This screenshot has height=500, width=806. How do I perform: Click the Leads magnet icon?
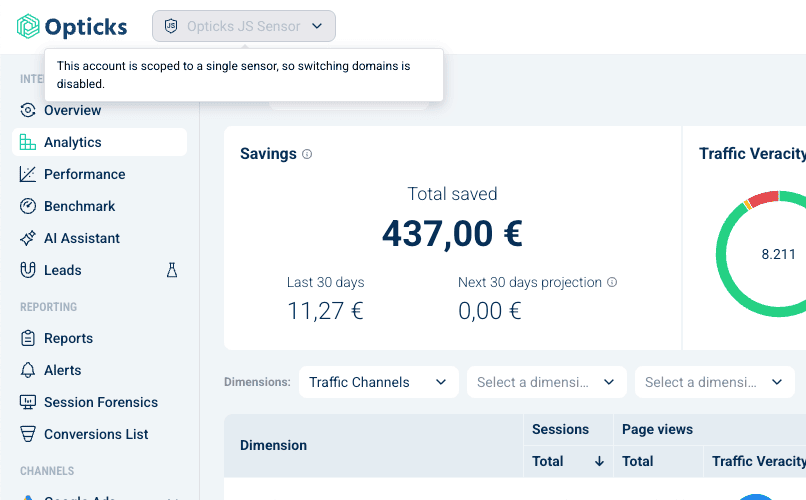click(28, 270)
